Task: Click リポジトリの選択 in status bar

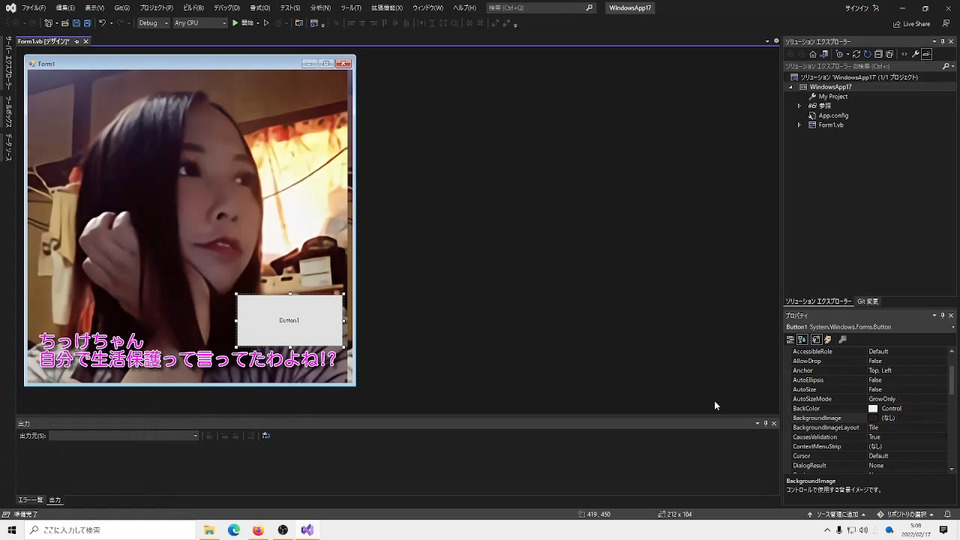Action: pos(906,514)
